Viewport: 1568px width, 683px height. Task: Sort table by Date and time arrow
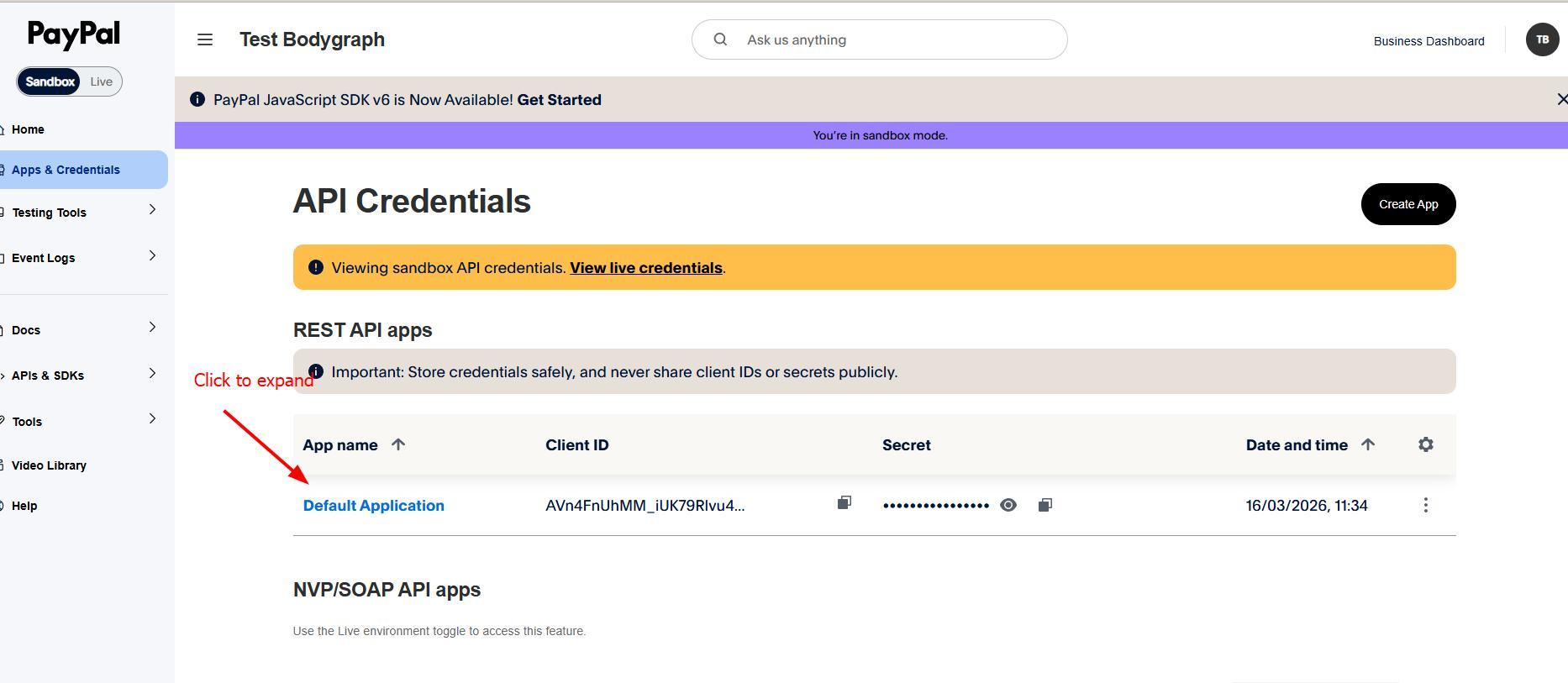[x=1367, y=444]
